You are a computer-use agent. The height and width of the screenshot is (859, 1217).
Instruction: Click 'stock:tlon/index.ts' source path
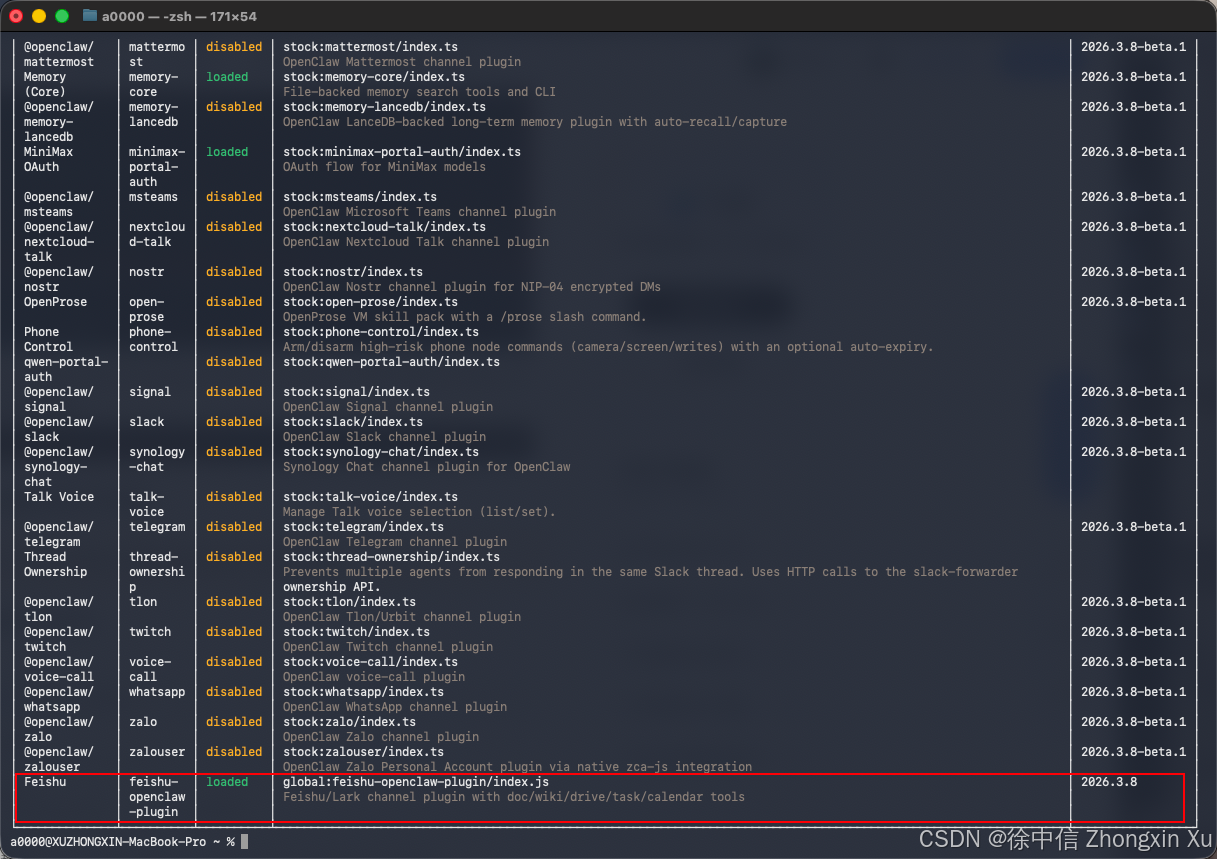click(x=349, y=602)
